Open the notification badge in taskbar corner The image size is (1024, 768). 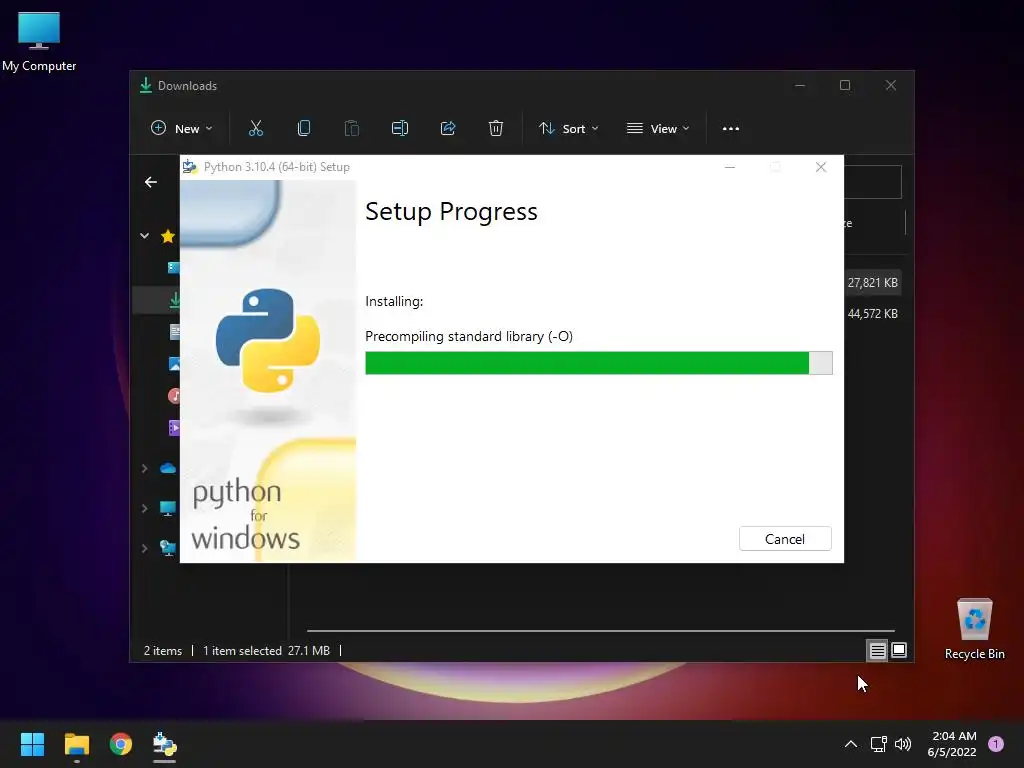pyautogui.click(x=996, y=744)
